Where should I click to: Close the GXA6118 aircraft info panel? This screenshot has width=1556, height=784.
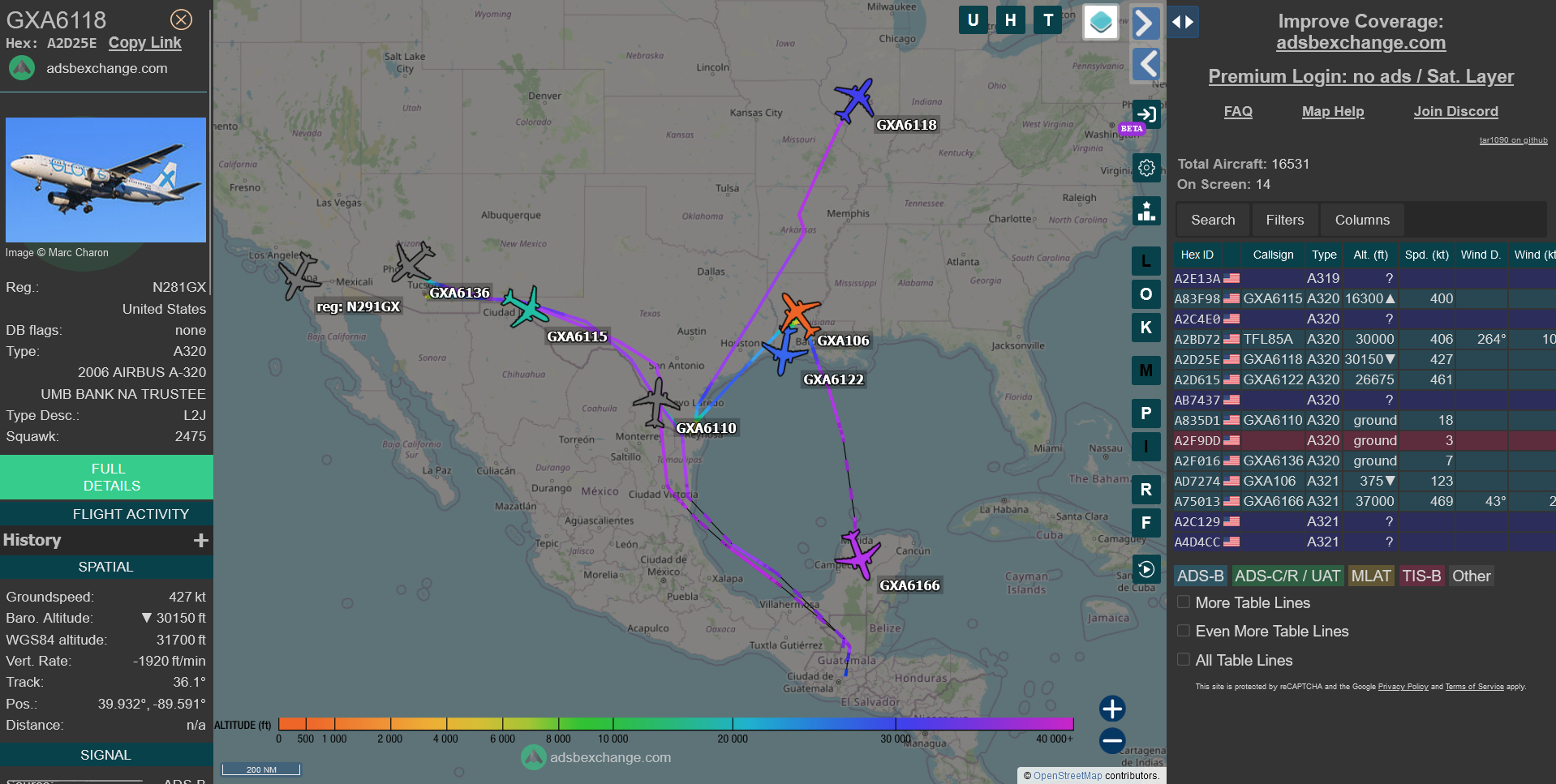click(181, 19)
